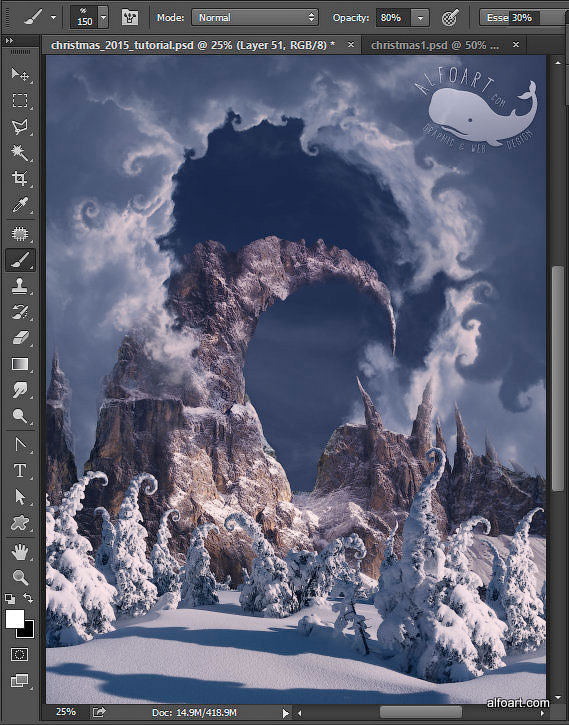
Task: Swap foreground and background colors
Action: pyautogui.click(x=28, y=599)
